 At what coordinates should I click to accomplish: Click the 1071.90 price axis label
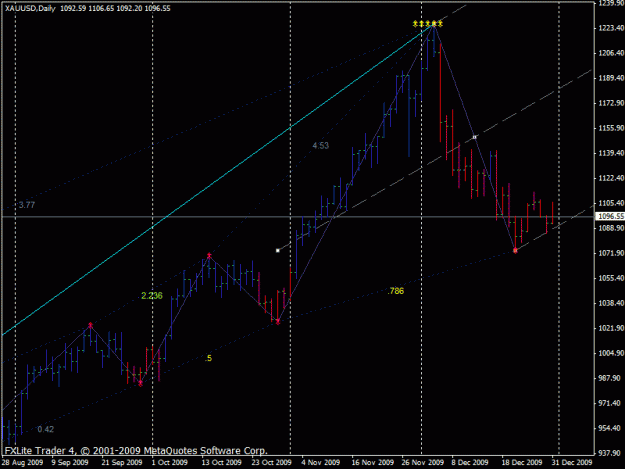[x=611, y=253]
